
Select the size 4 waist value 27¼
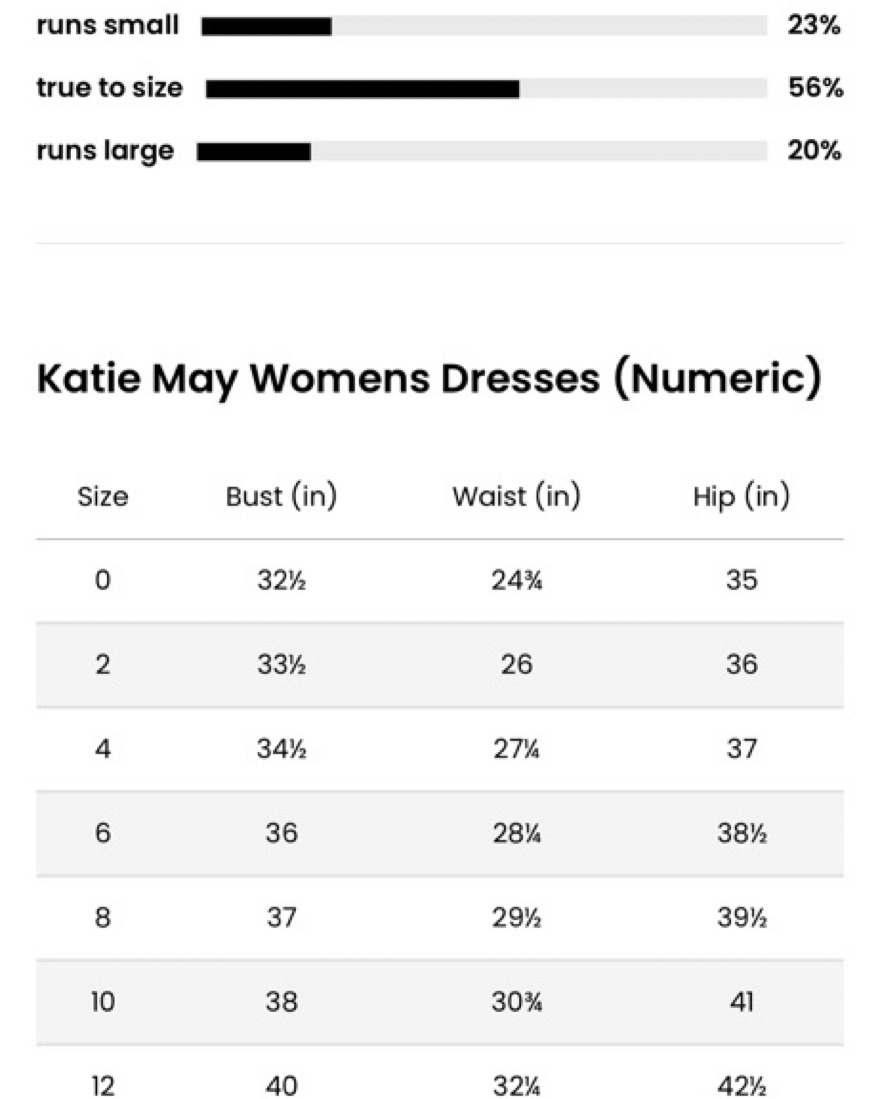pyautogui.click(x=516, y=749)
